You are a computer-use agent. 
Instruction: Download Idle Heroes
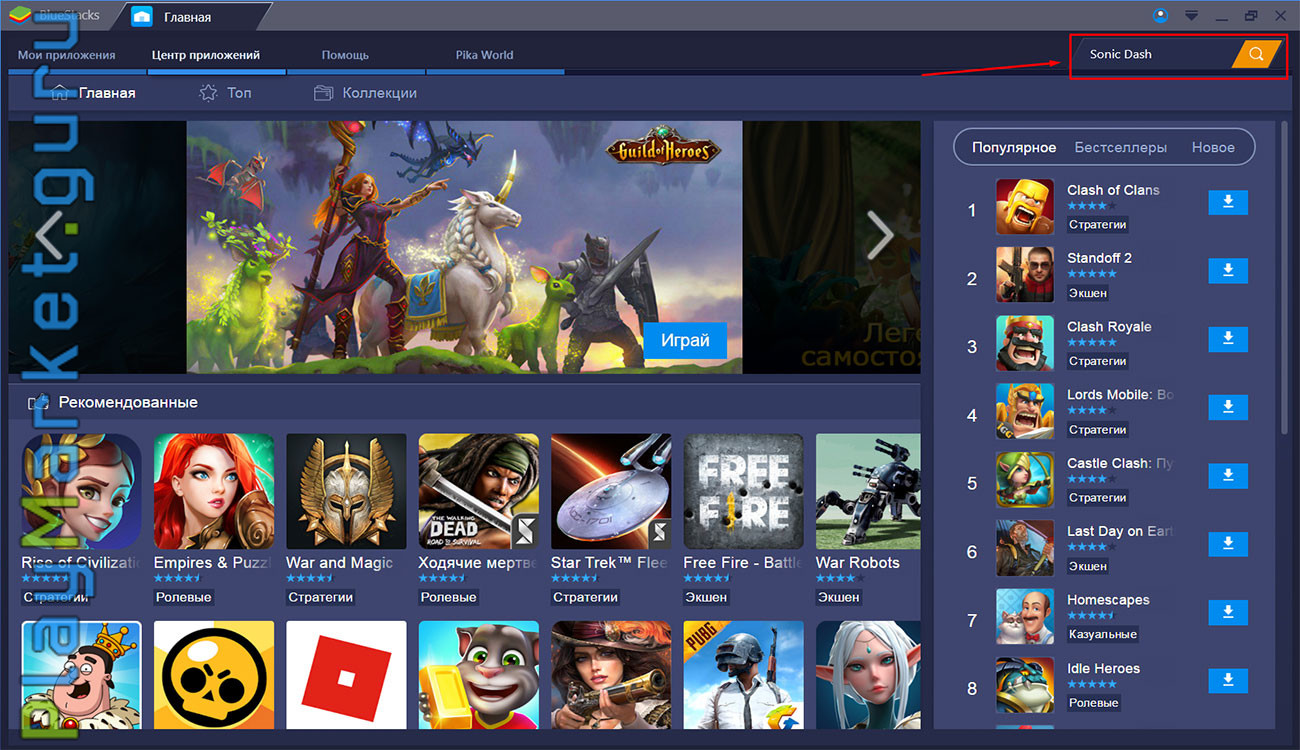pos(1228,682)
